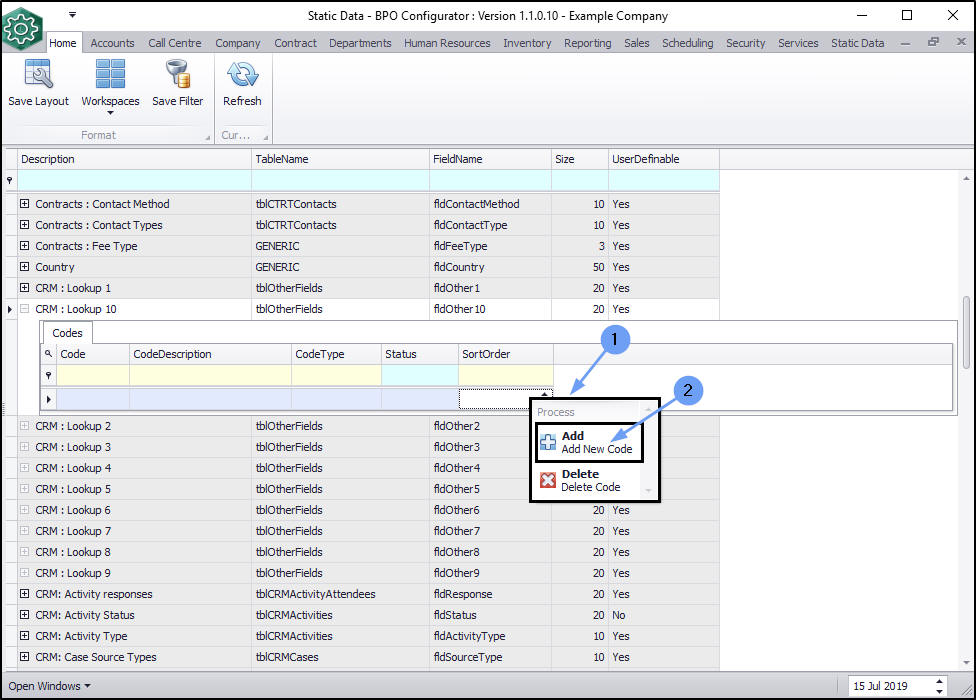Click the green gear application logo
The width and height of the screenshot is (976, 700).
22,28
